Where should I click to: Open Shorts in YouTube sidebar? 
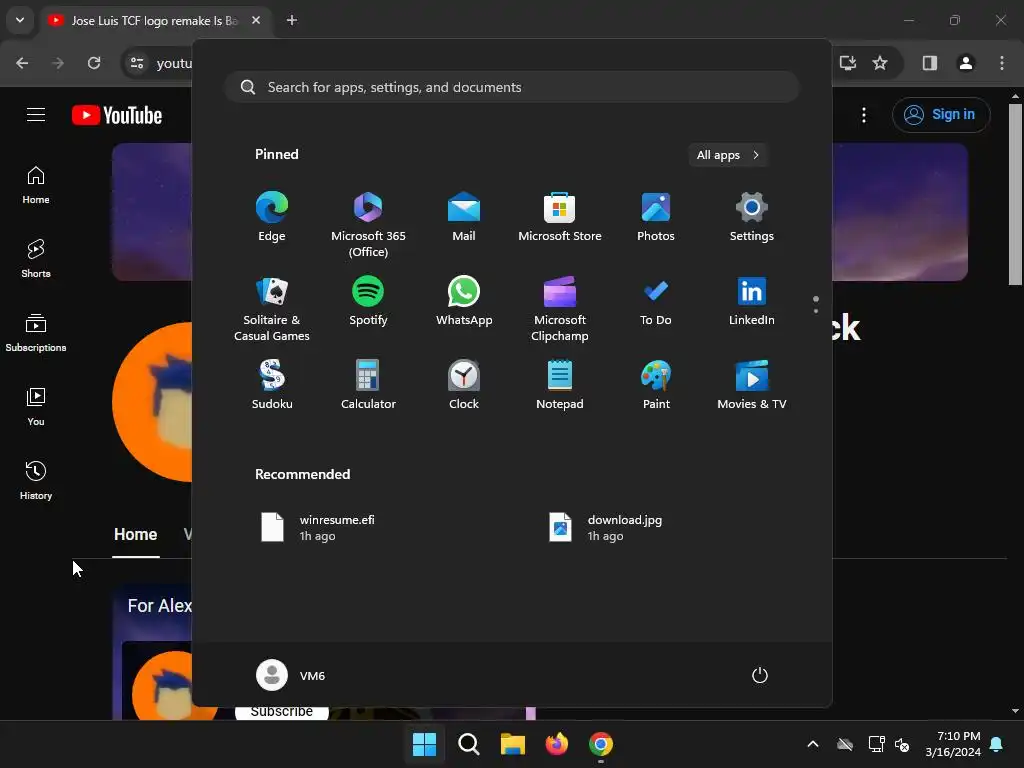tap(36, 259)
